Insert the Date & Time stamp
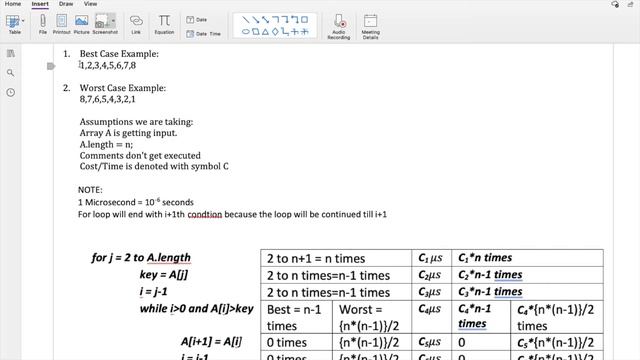 click(203, 34)
